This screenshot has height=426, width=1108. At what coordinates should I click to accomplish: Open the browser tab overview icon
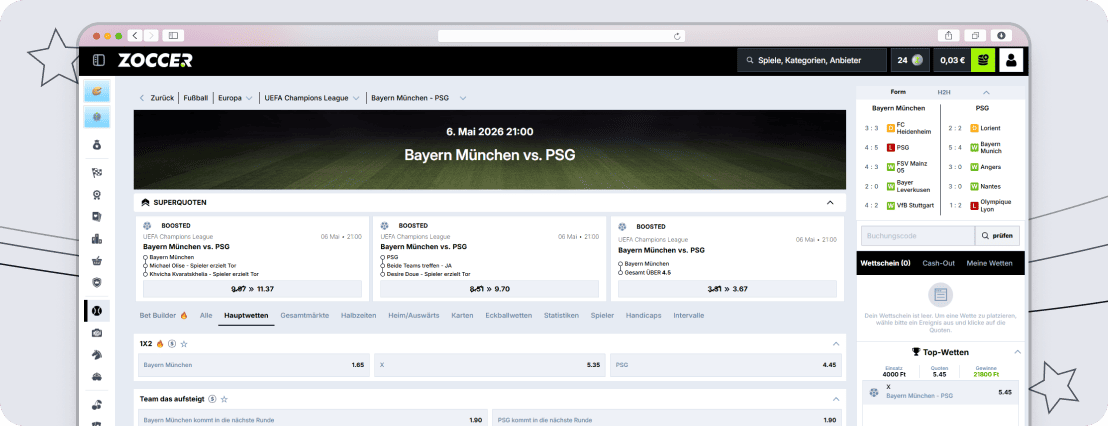click(x=974, y=35)
